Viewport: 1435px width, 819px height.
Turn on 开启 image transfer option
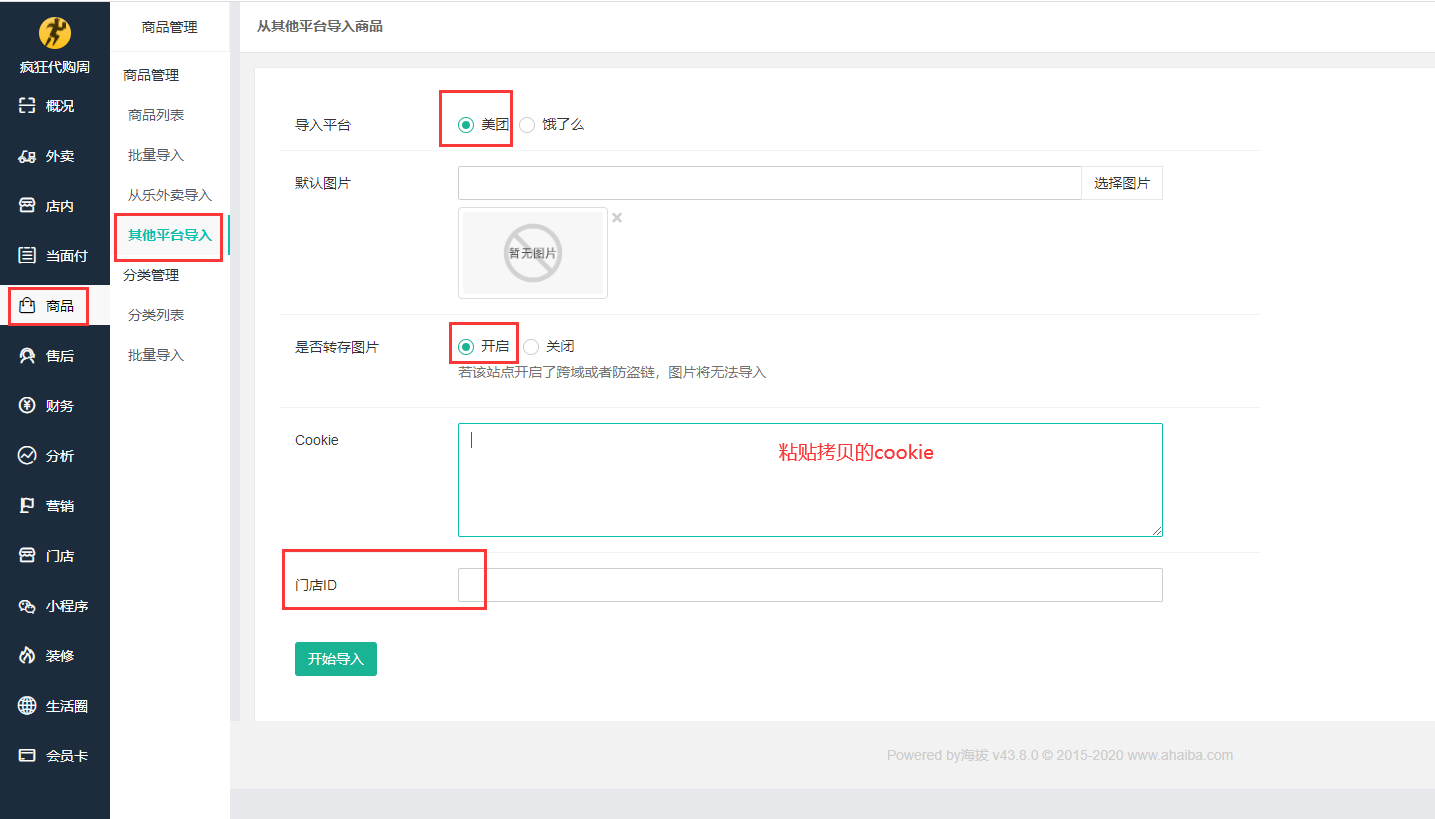tap(465, 347)
